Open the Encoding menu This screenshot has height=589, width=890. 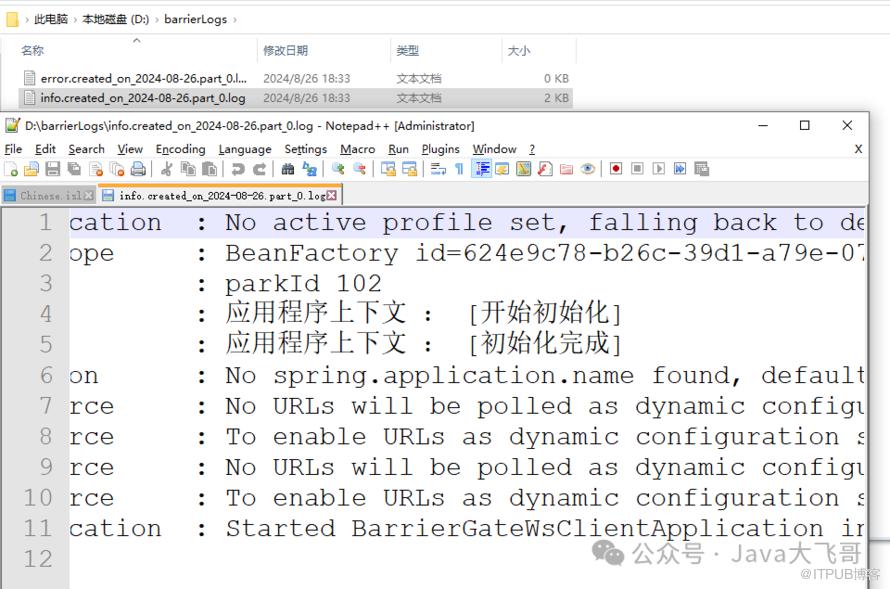click(x=180, y=149)
